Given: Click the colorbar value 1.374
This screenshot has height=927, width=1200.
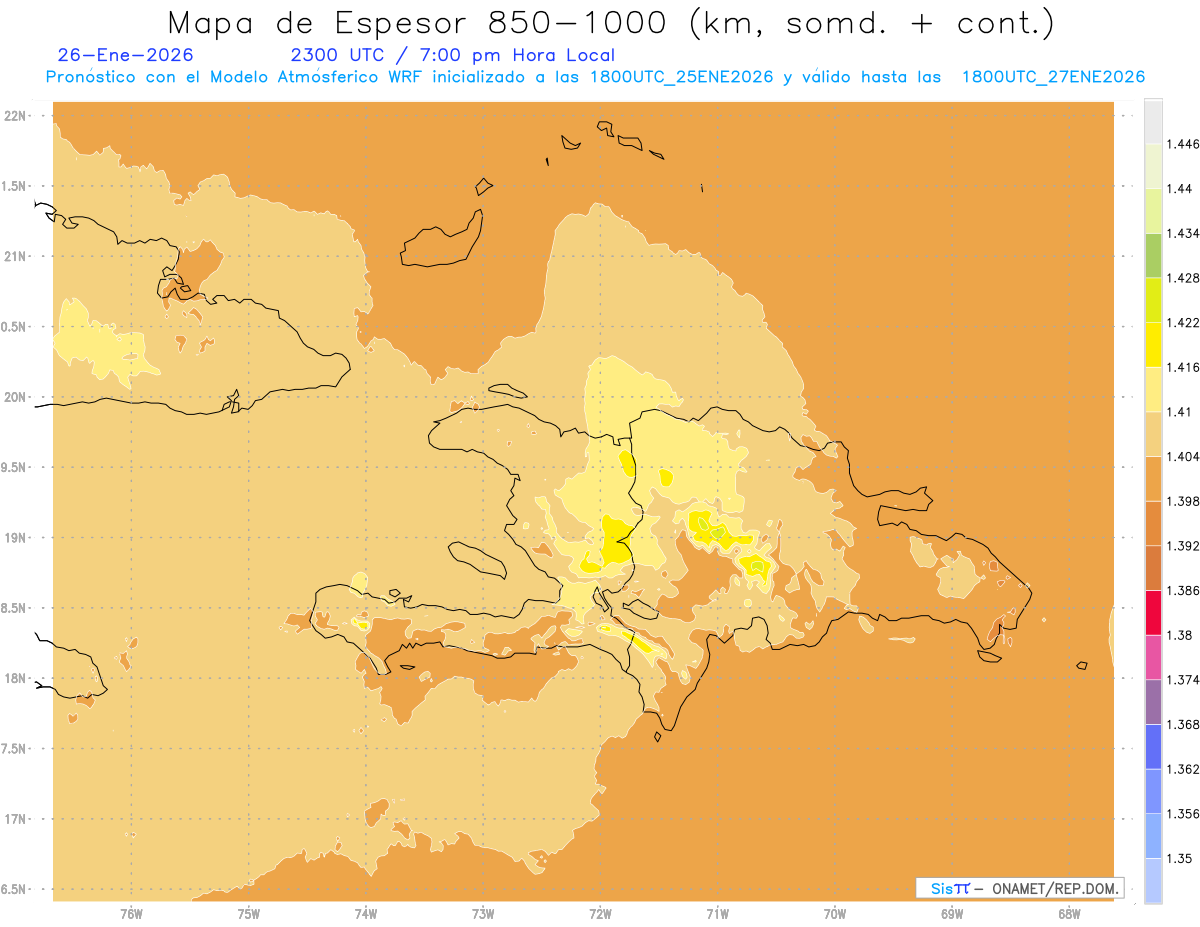Looking at the screenshot, I should click(1184, 680).
